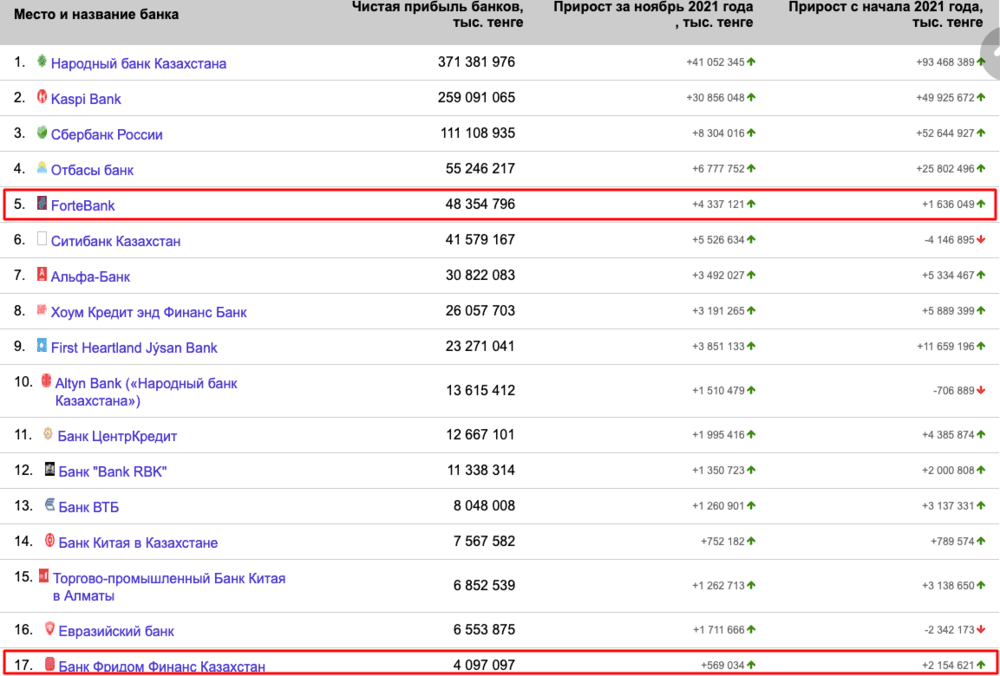1000x676 pixels.
Task: Open the Банк Фридом Финанс Казахстан link
Action: coord(162,667)
